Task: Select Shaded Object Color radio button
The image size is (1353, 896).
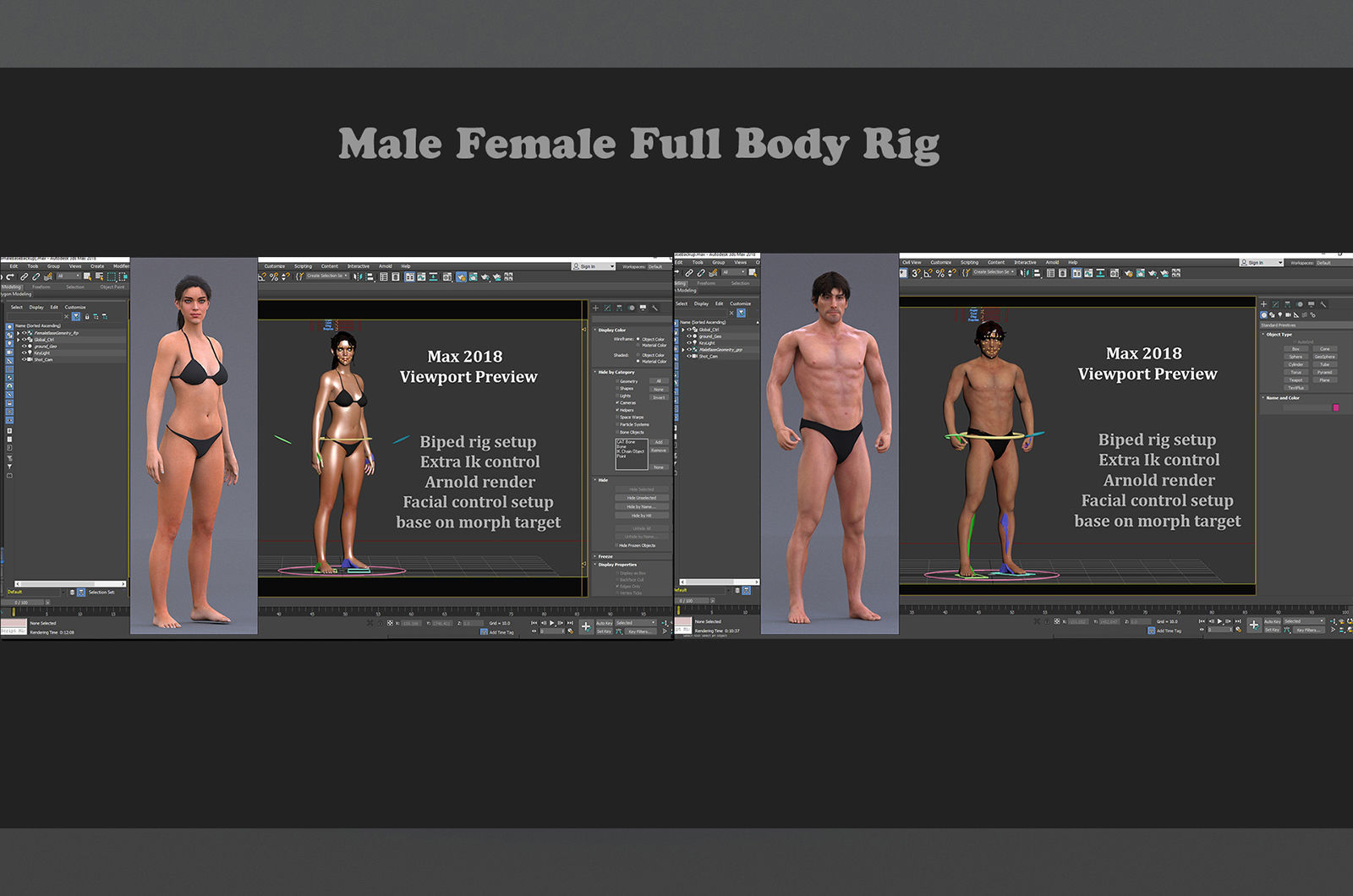Action: coord(638,355)
